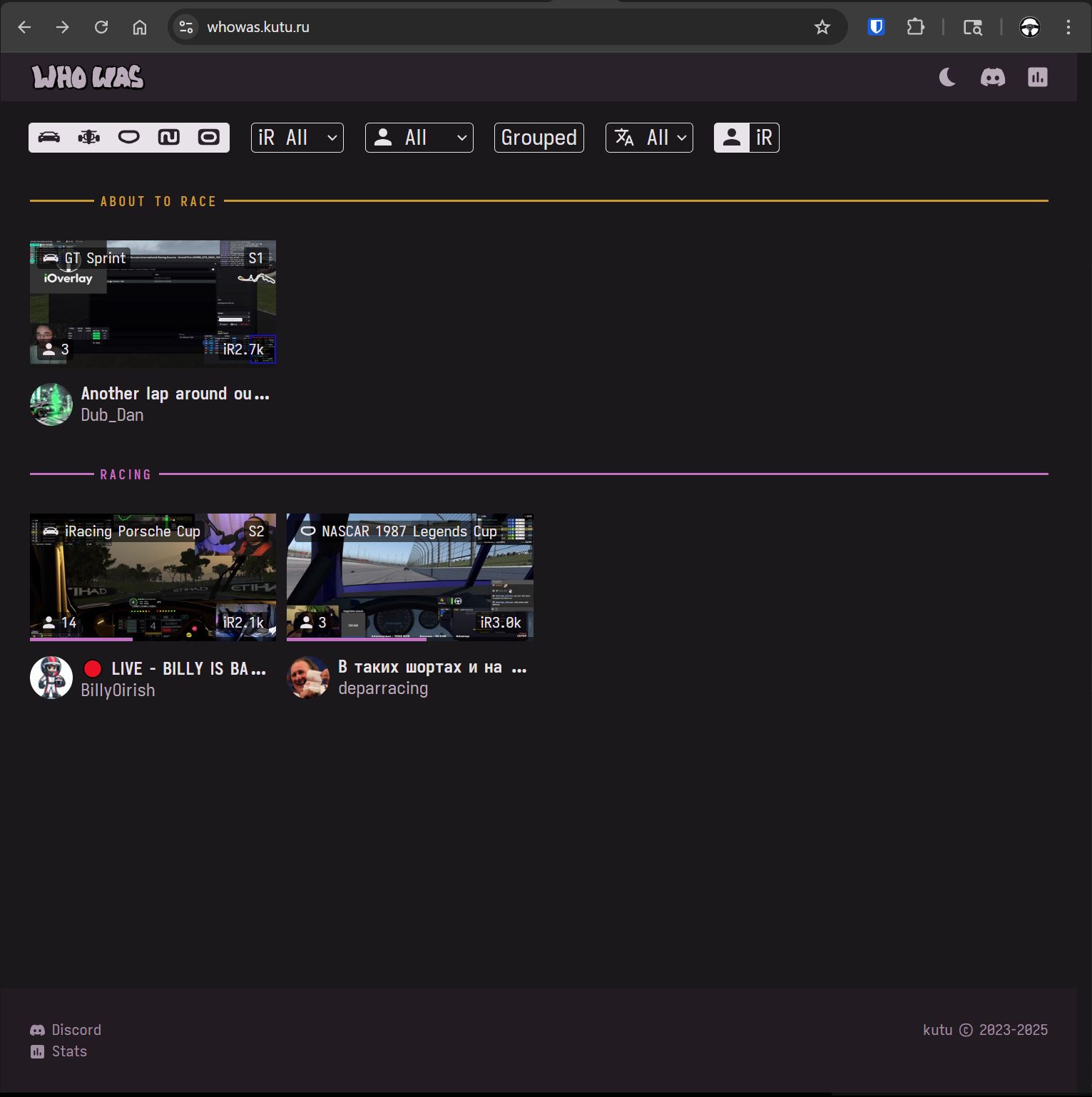
Task: Expand the viewers All dropdown
Action: tap(419, 138)
